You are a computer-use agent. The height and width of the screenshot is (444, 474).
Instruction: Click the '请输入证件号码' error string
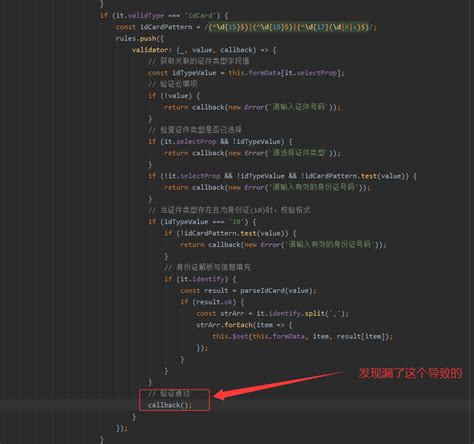click(298, 107)
